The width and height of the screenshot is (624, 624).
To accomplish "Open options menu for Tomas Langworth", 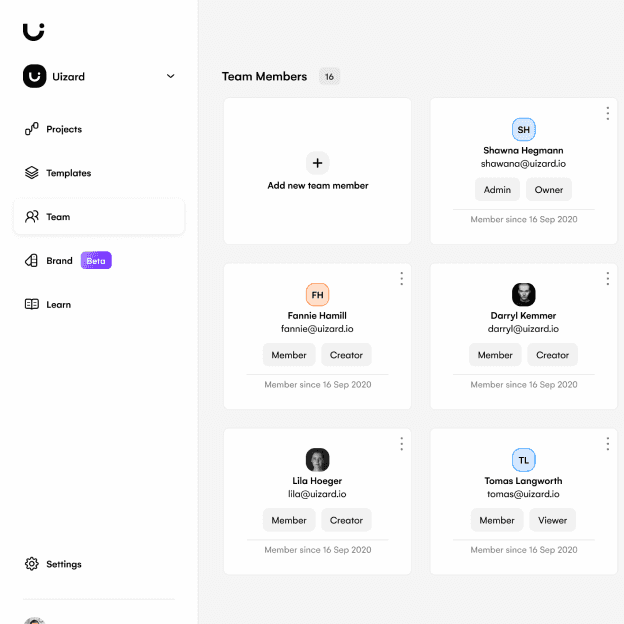I will (x=607, y=444).
